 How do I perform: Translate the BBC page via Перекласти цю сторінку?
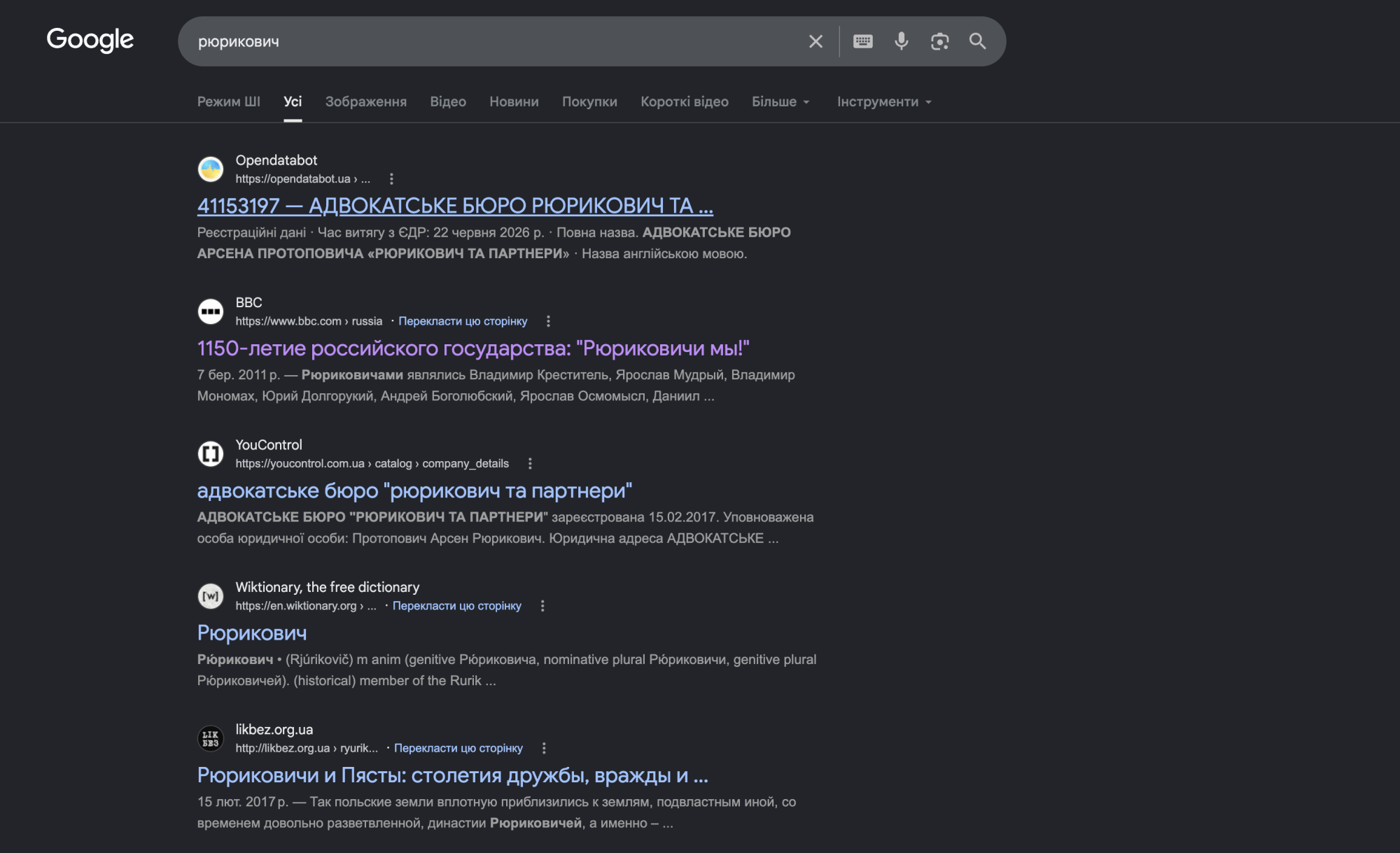[x=463, y=321]
